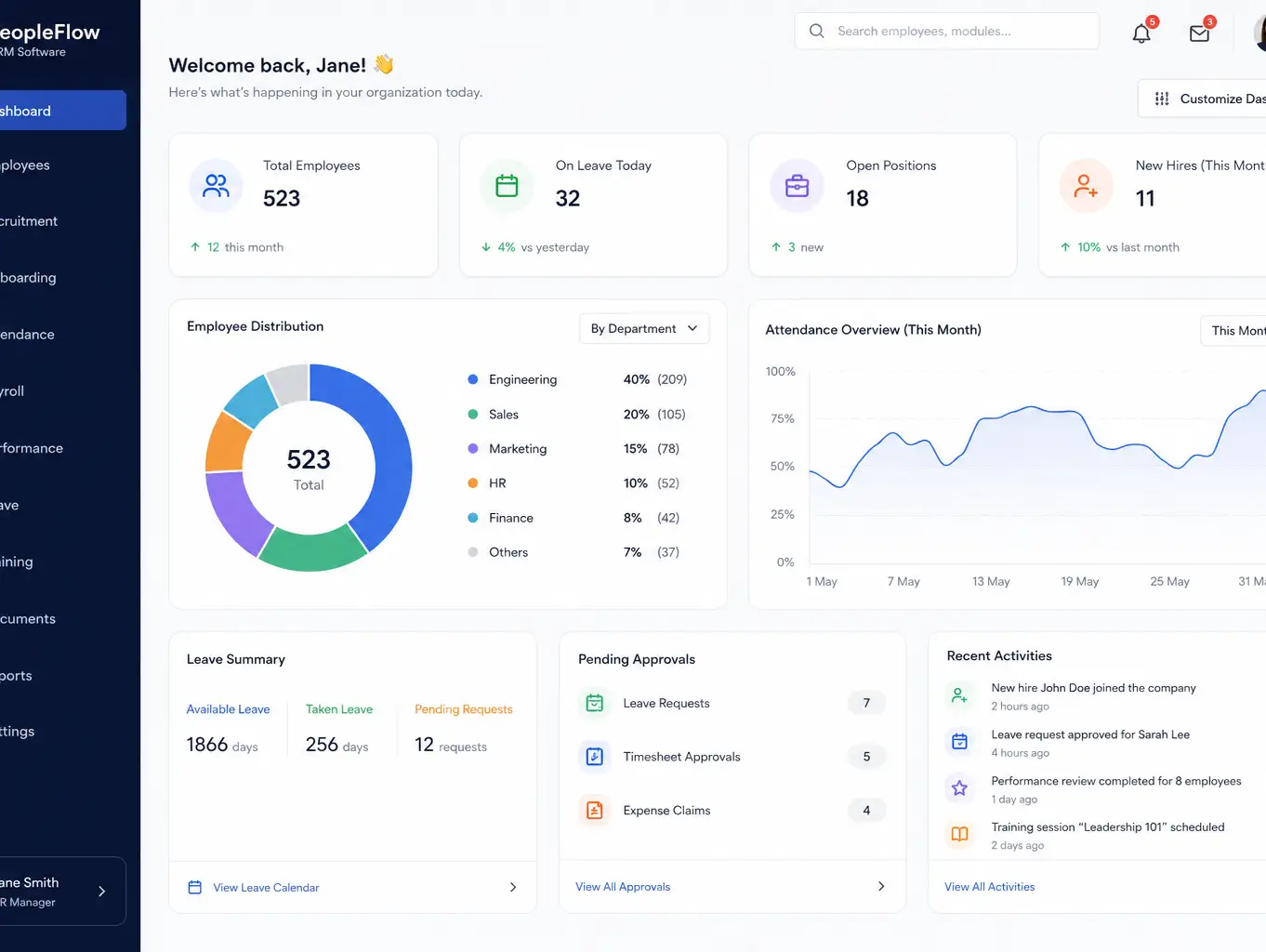Click the new hire John Doe activity icon
The height and width of the screenshot is (952, 1266).
point(959,695)
